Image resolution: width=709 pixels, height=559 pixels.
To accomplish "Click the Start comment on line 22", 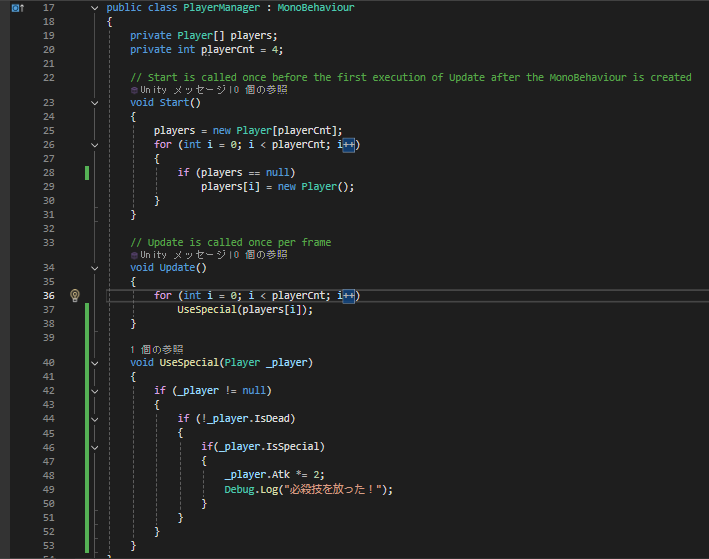I will (x=411, y=78).
